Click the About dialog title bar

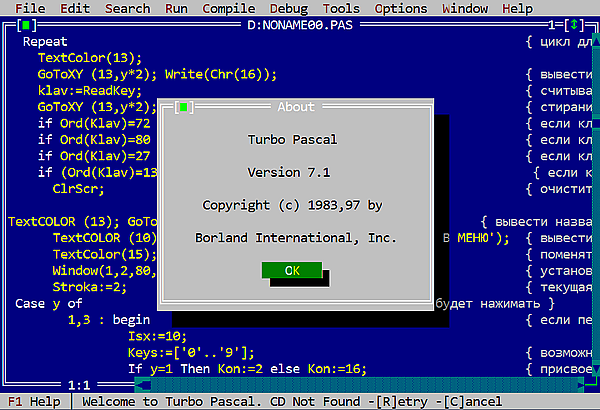coord(296,107)
